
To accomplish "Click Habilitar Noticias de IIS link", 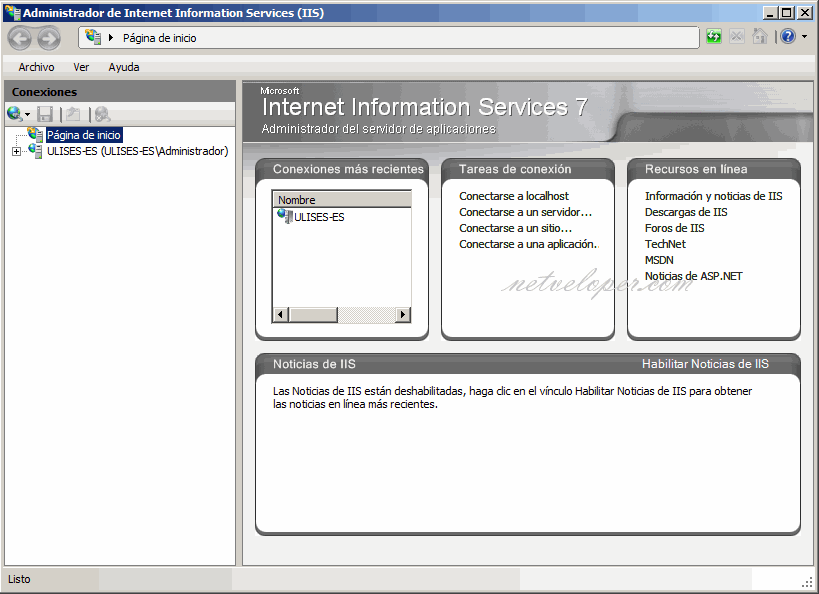I will pyautogui.click(x=705, y=364).
